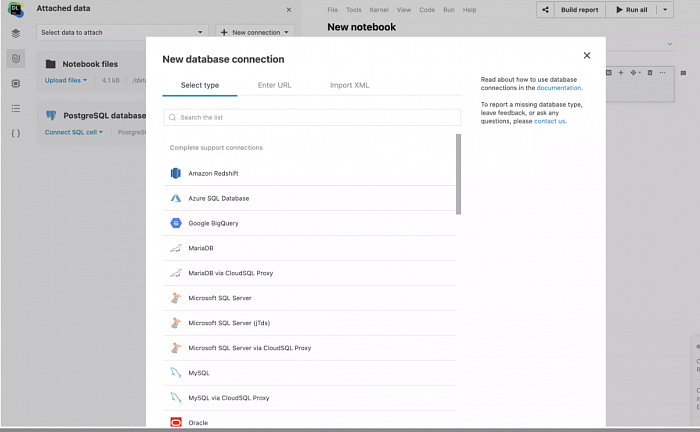Open the contact us link
The height and width of the screenshot is (432, 700).
550,121
